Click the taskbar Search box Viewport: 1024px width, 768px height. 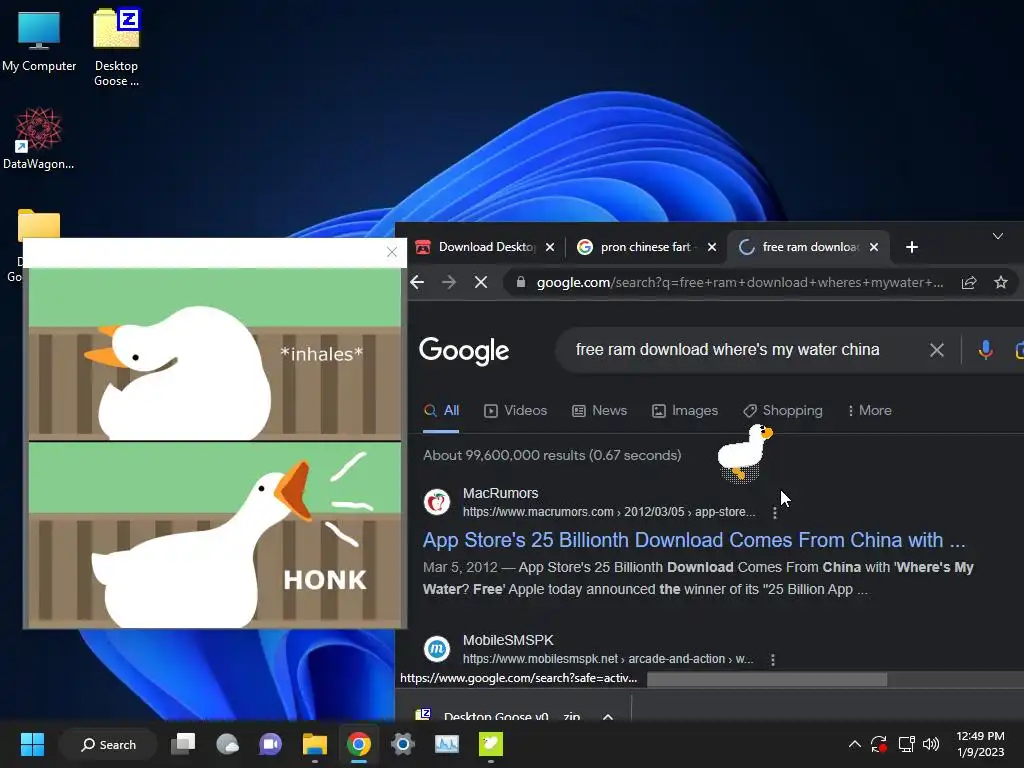(x=108, y=744)
